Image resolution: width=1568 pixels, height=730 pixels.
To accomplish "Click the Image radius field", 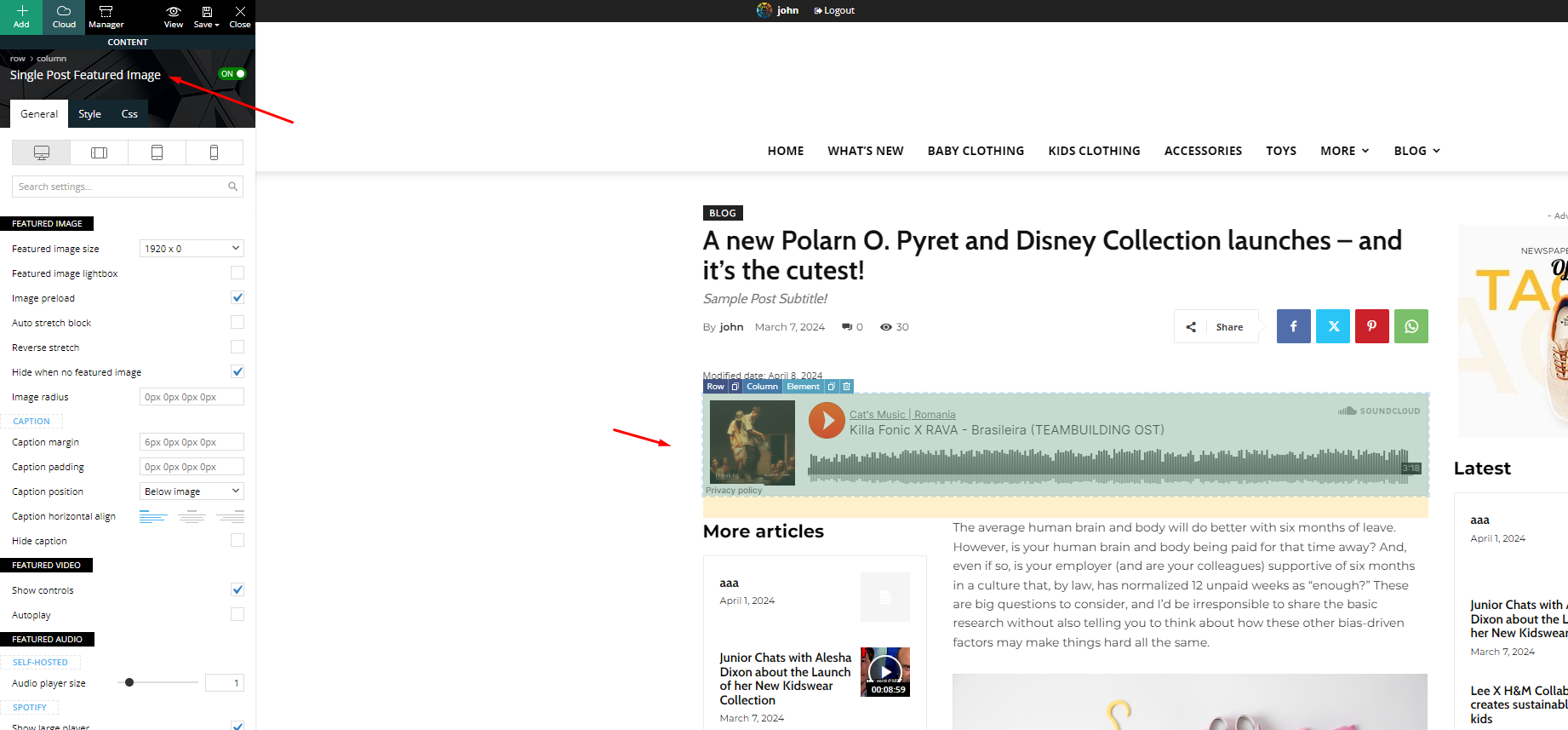I will click(x=192, y=397).
